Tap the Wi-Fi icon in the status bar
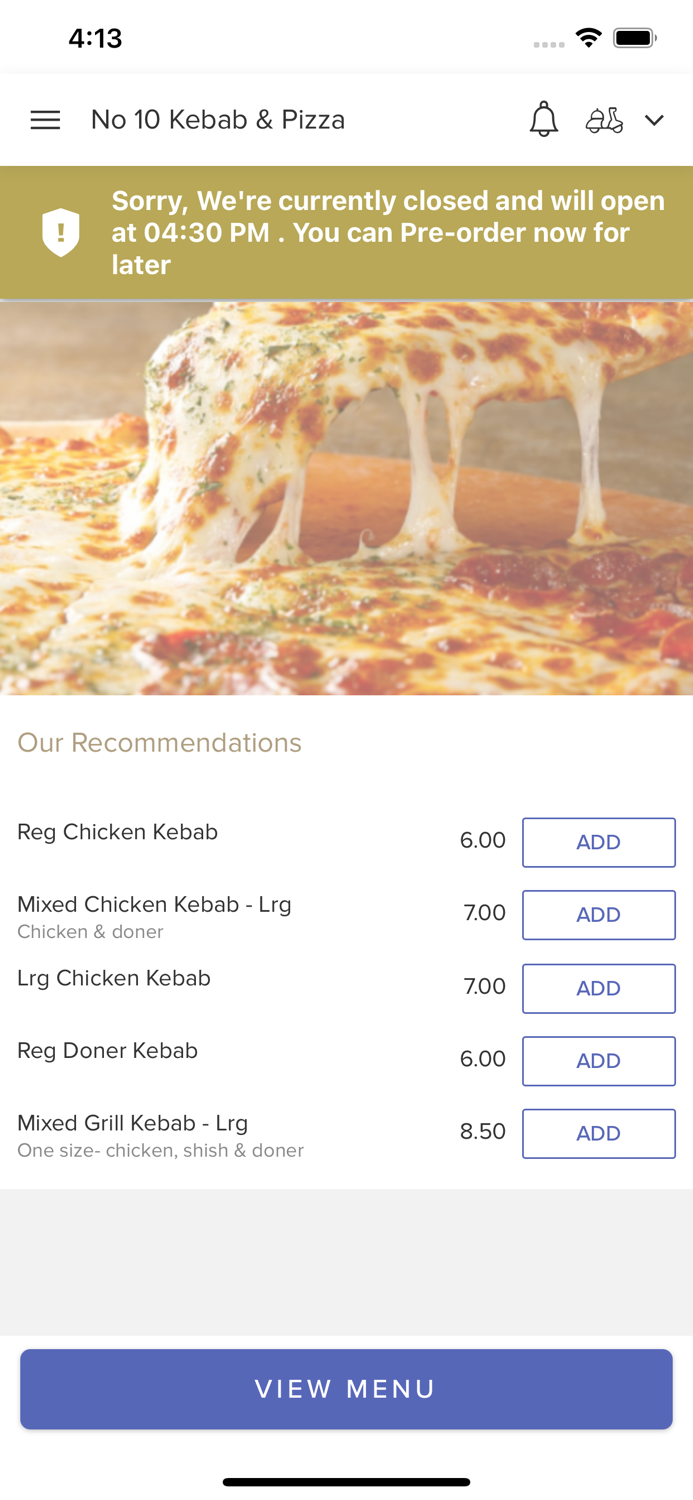Viewport: 693px width, 1500px height. pyautogui.click(x=588, y=36)
